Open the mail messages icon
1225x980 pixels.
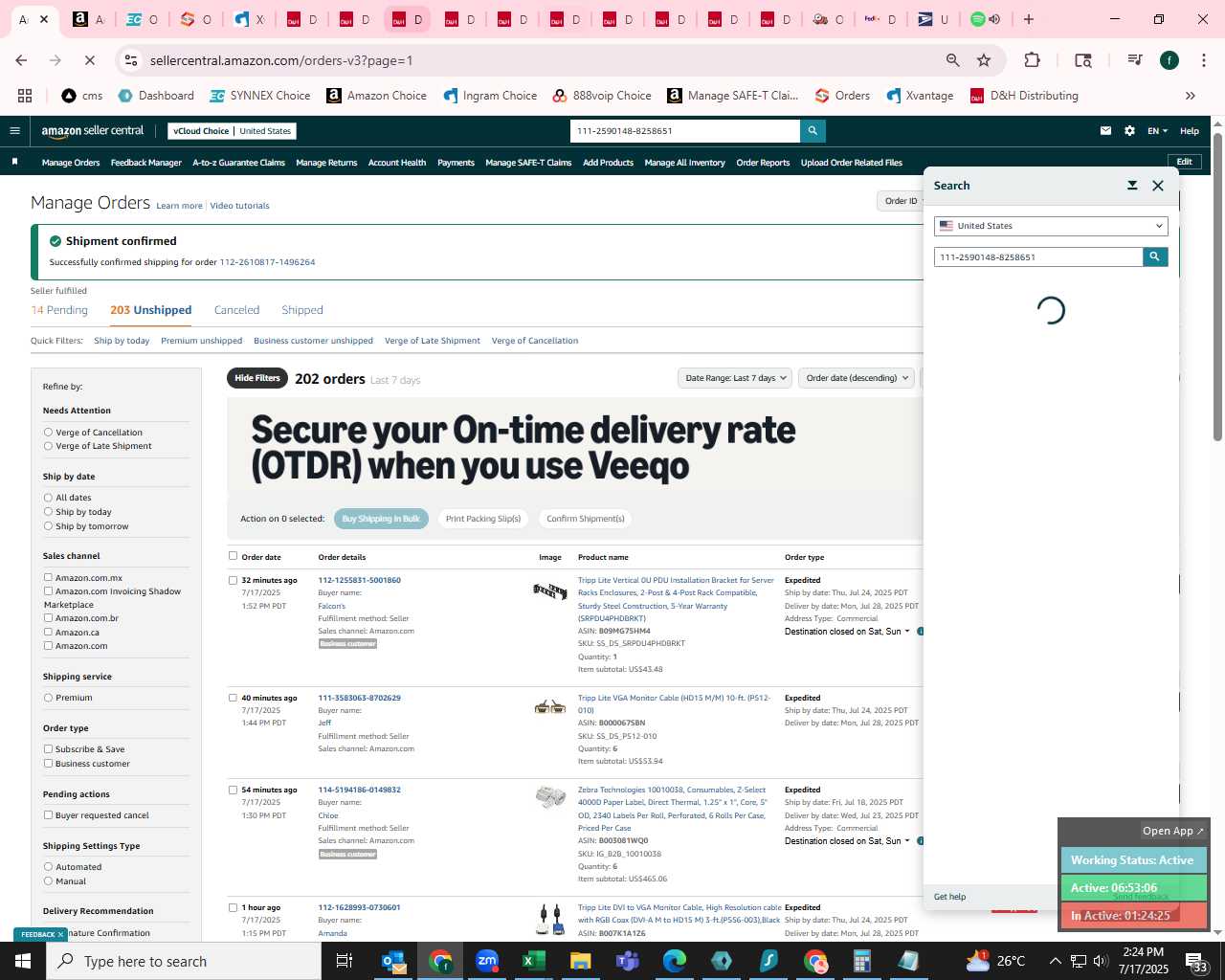[x=1105, y=131]
